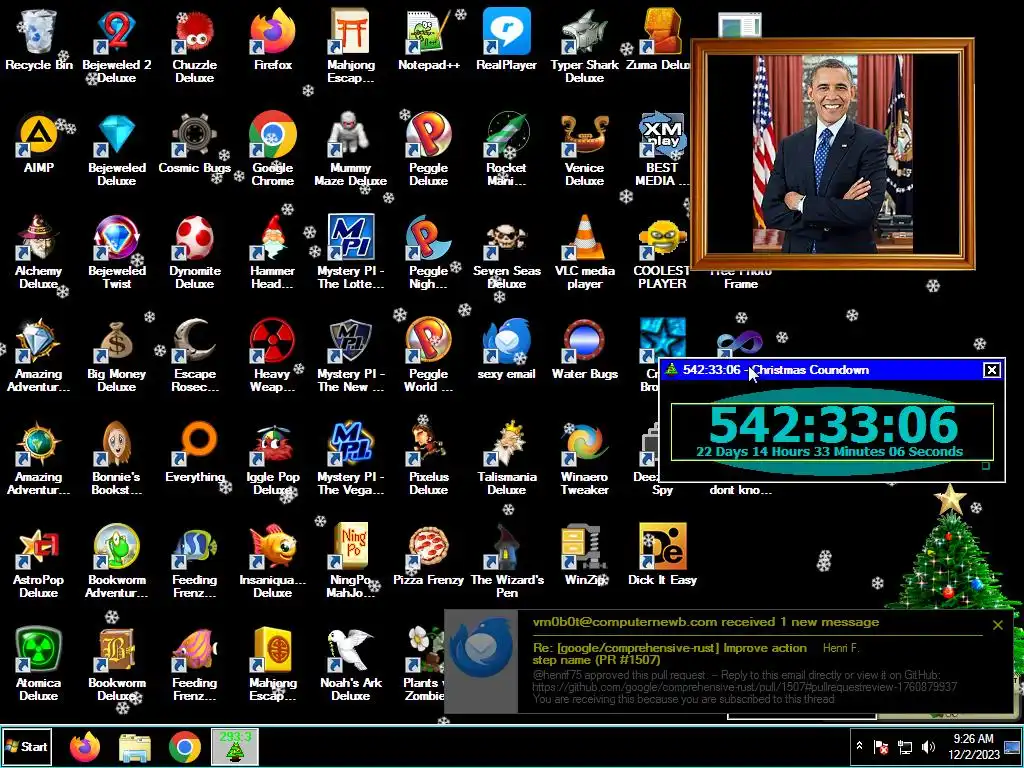Screen dimensions: 1024x768
Task: Open Chuzzle Deluxe desktop shortcut
Action: tap(195, 44)
